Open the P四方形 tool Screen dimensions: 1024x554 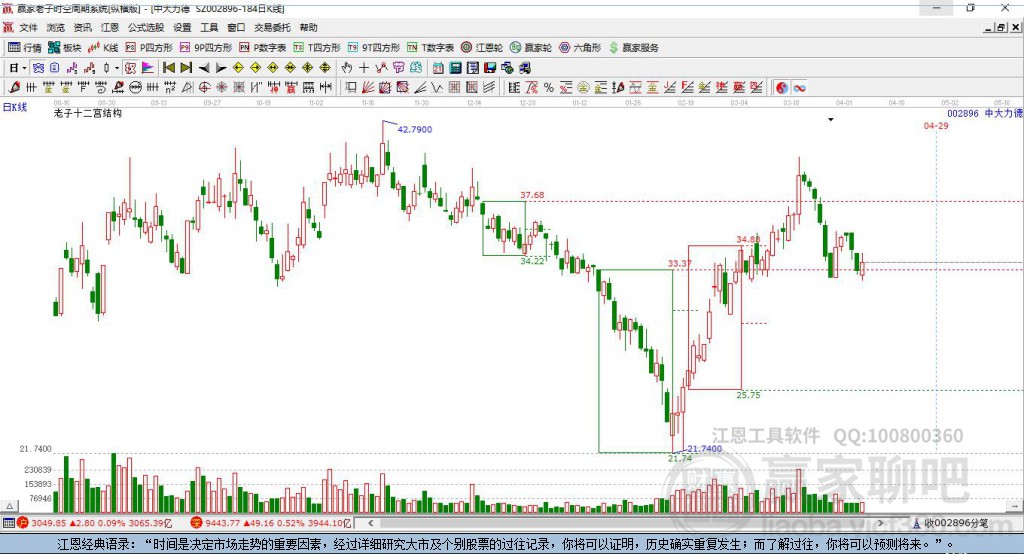click(148, 48)
